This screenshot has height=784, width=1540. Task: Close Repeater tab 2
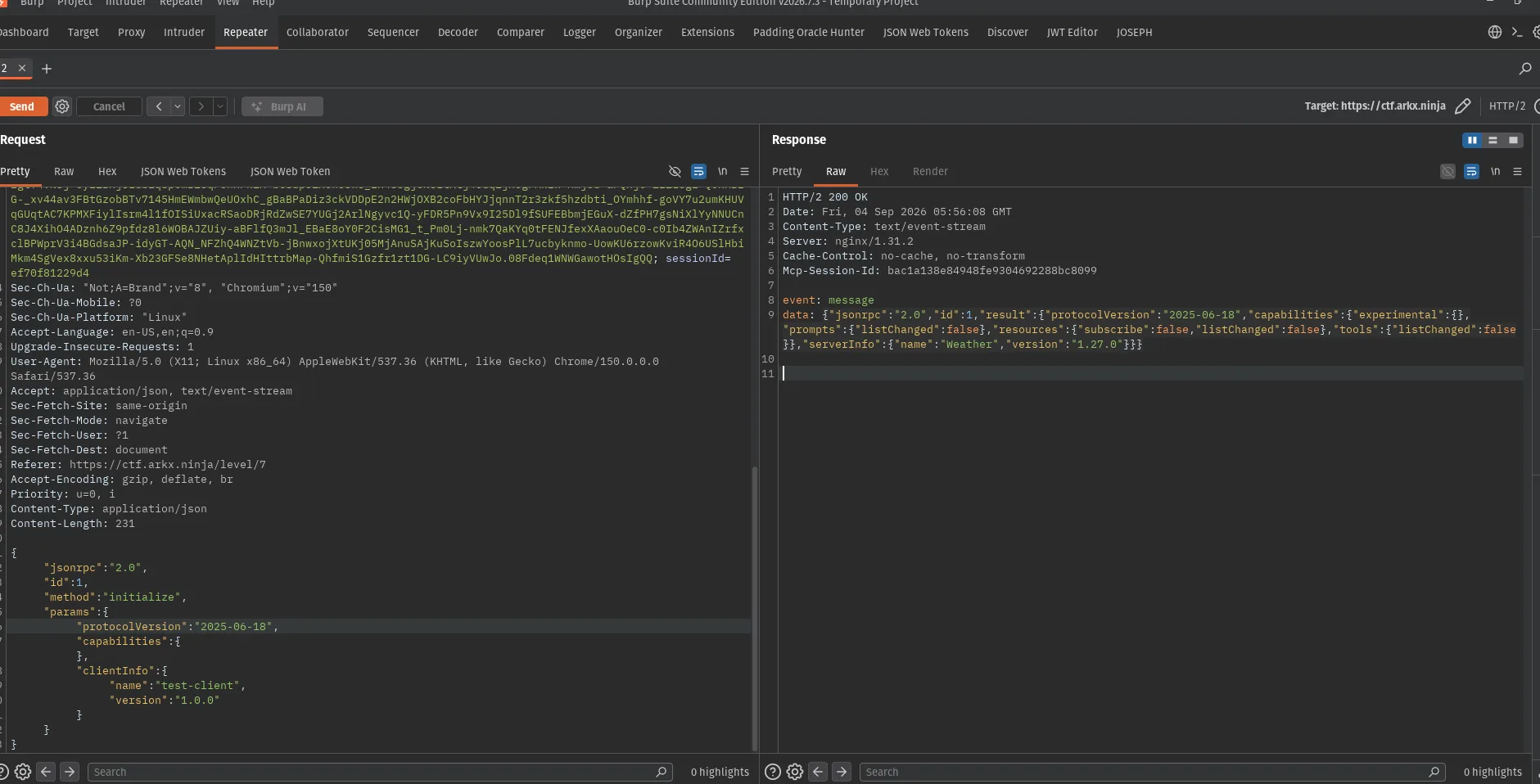22,68
